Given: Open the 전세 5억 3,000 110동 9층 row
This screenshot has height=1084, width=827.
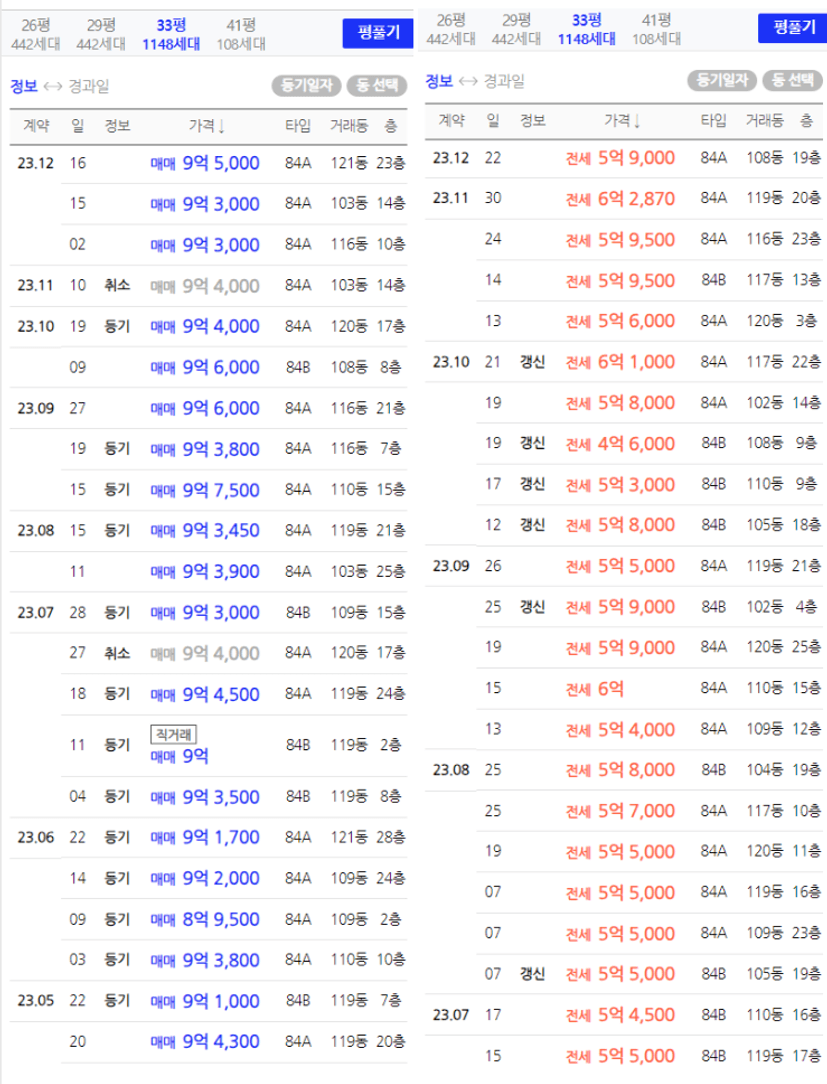Looking at the screenshot, I should point(649,485).
